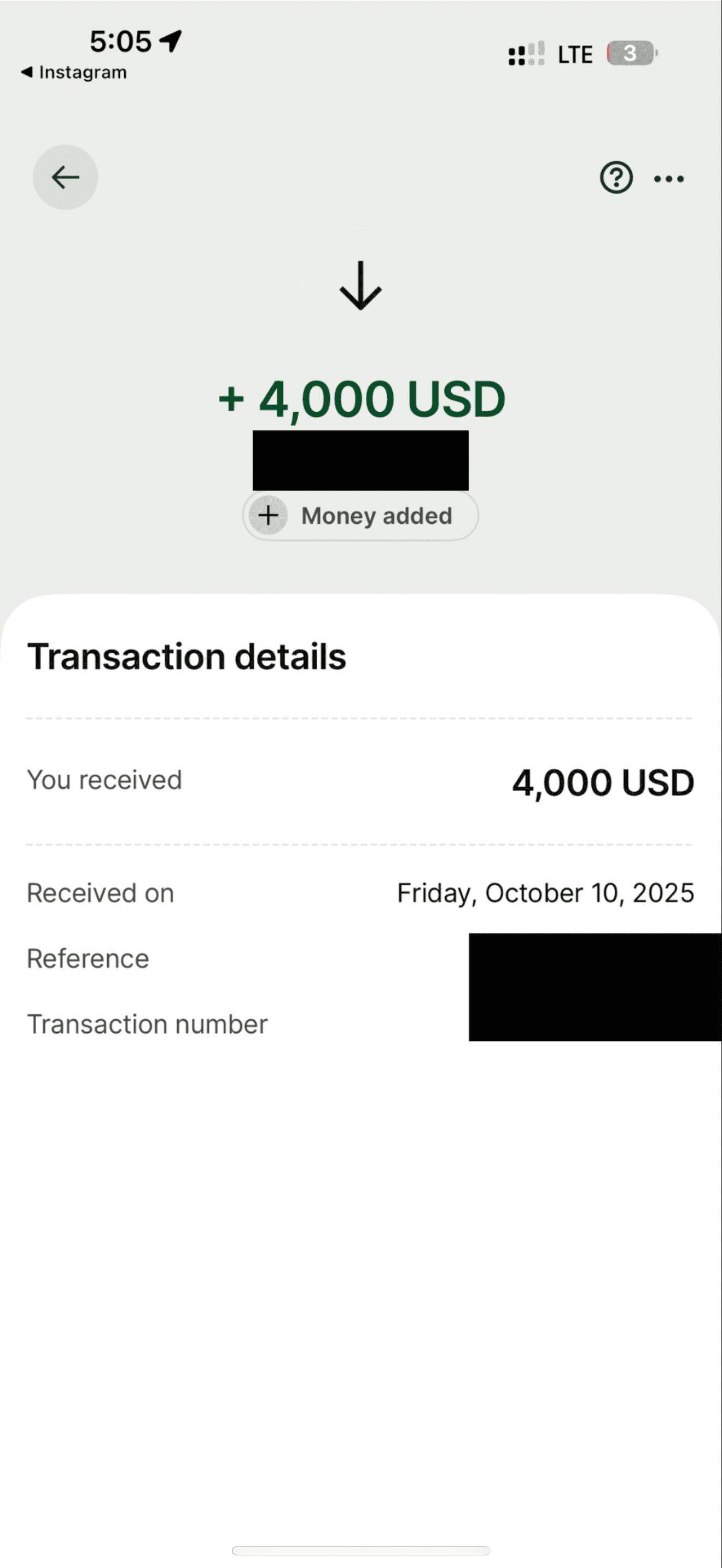The height and width of the screenshot is (1568, 722).
Task: Return to Instagram via status bar link
Action: 74,72
